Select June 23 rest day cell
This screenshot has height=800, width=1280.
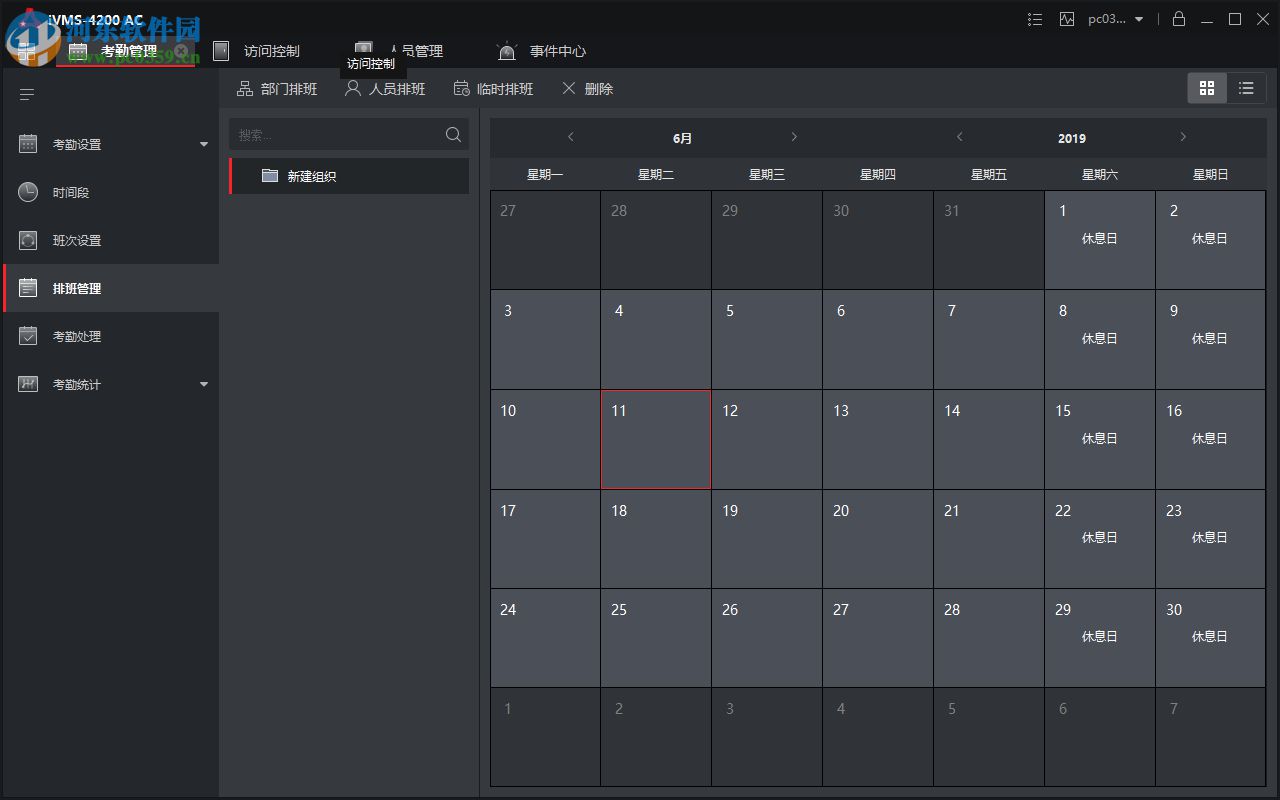(x=1210, y=539)
